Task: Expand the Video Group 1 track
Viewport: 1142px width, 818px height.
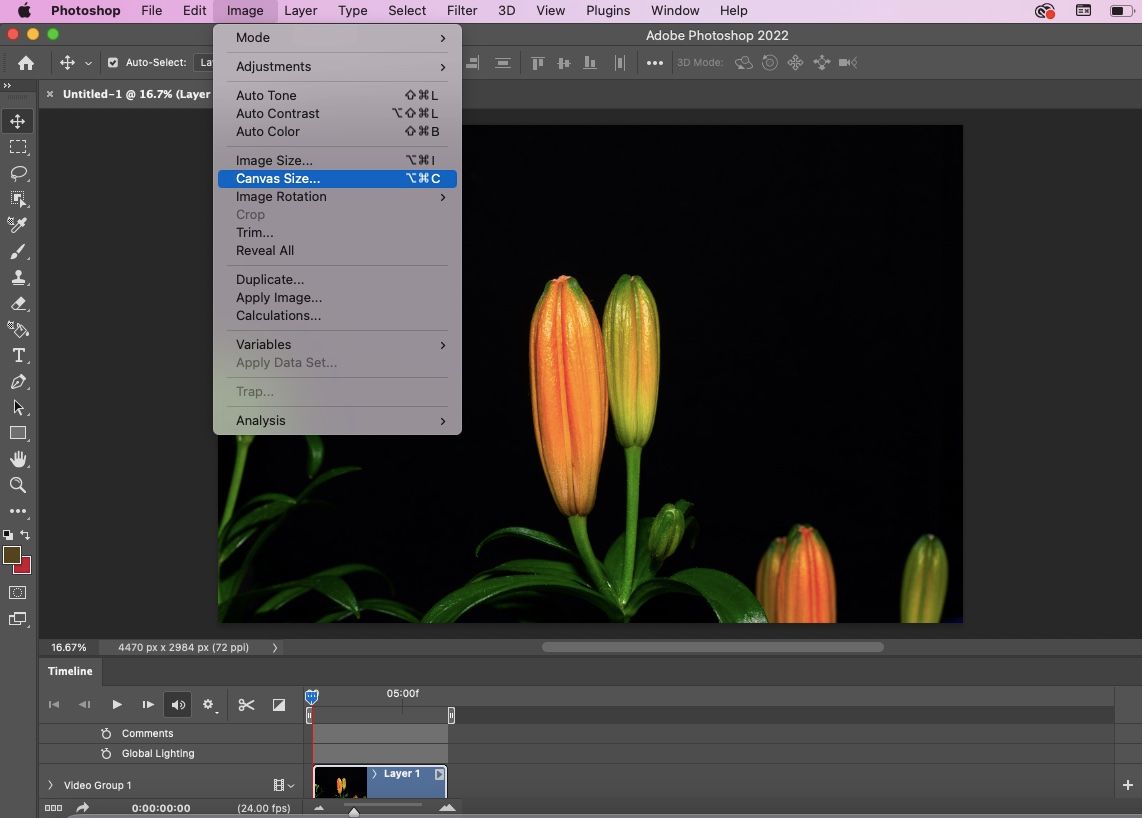Action: 50,785
